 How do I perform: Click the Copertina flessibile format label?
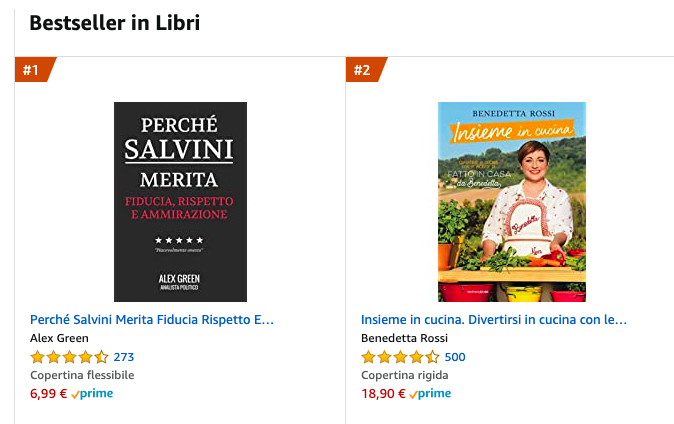82,375
